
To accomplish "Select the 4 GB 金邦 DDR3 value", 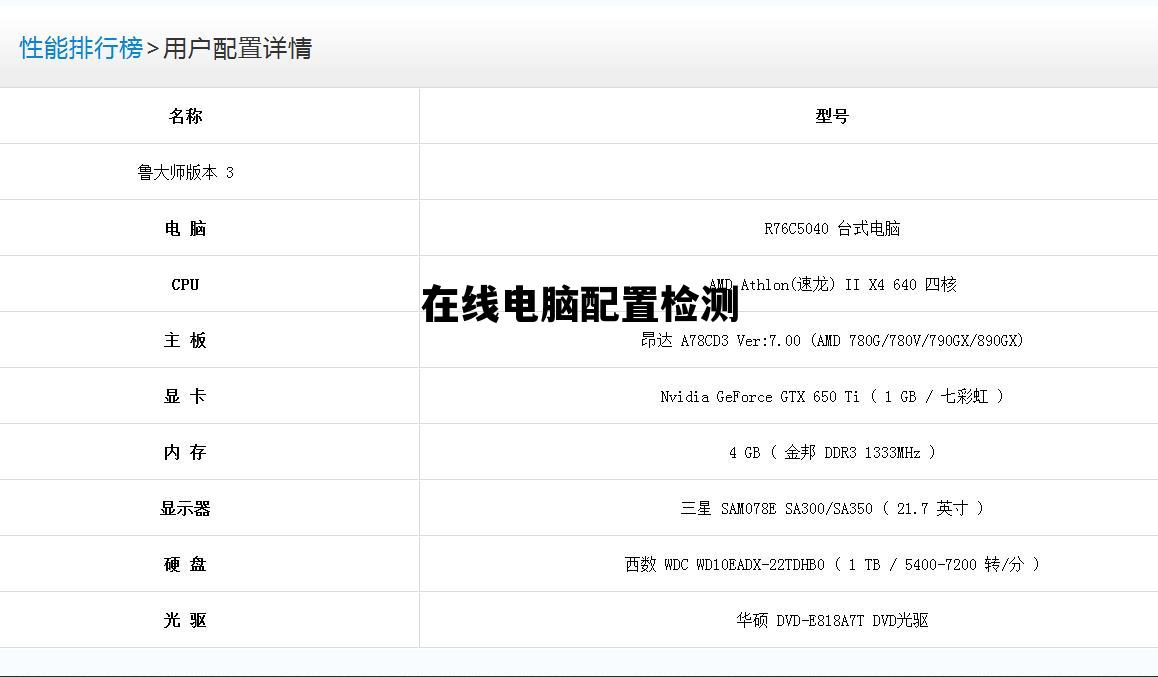I will point(832,453).
